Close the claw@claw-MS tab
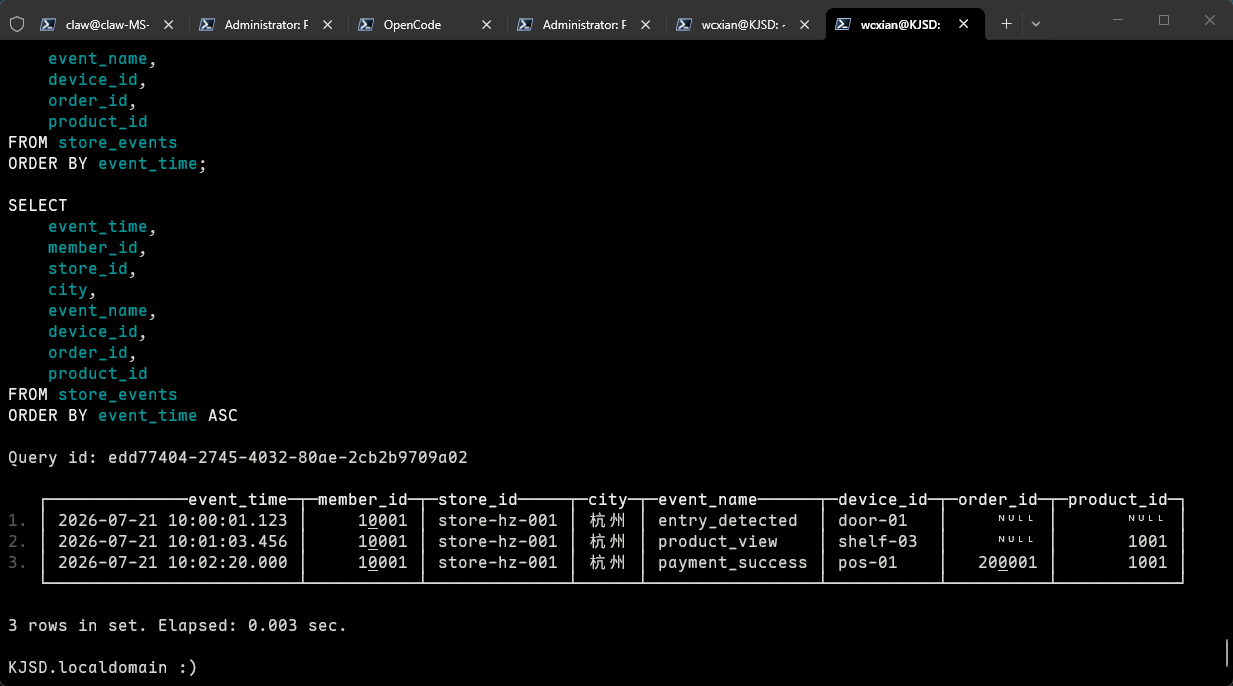This screenshot has height=686, width=1233. [169, 24]
